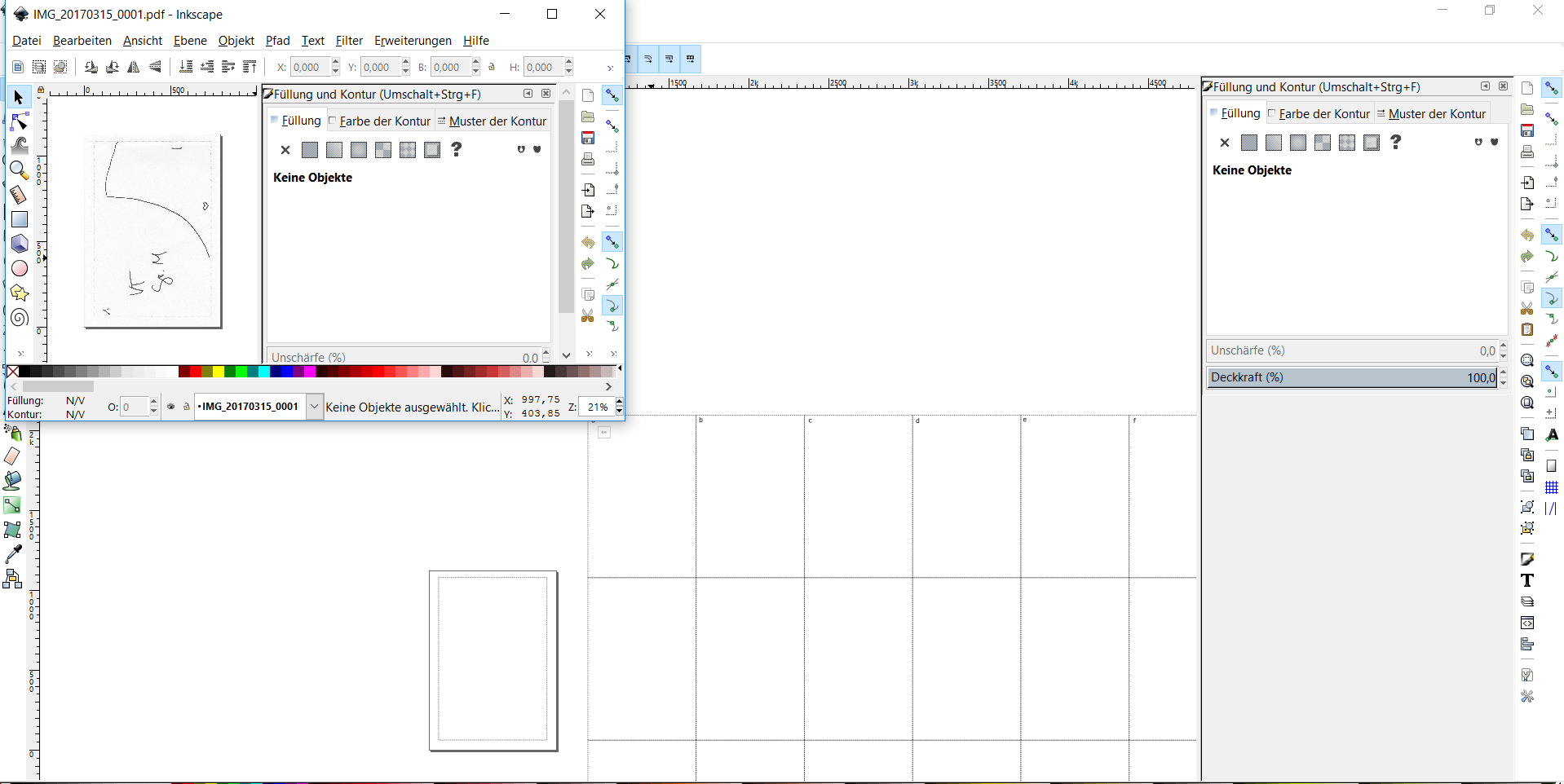
Task: Toggle layer visibility eye in status bar
Action: coord(170,407)
